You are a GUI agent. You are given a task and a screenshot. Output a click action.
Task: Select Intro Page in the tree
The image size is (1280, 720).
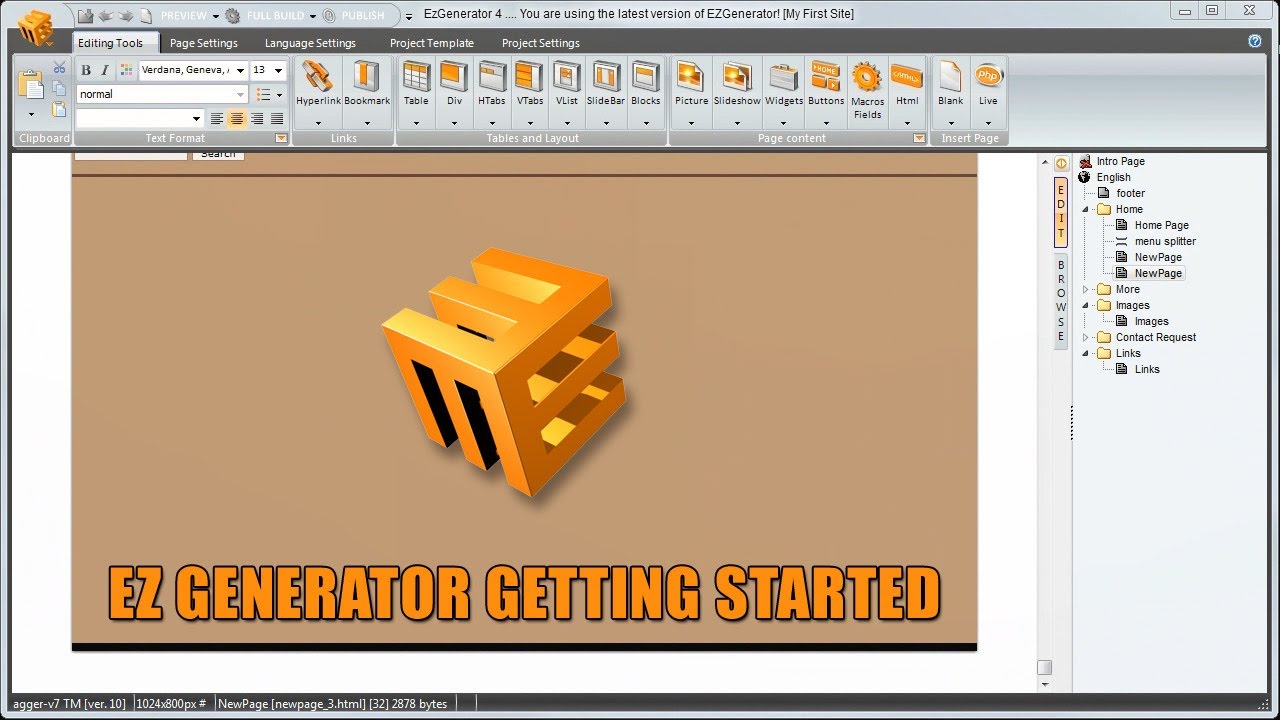click(1120, 161)
